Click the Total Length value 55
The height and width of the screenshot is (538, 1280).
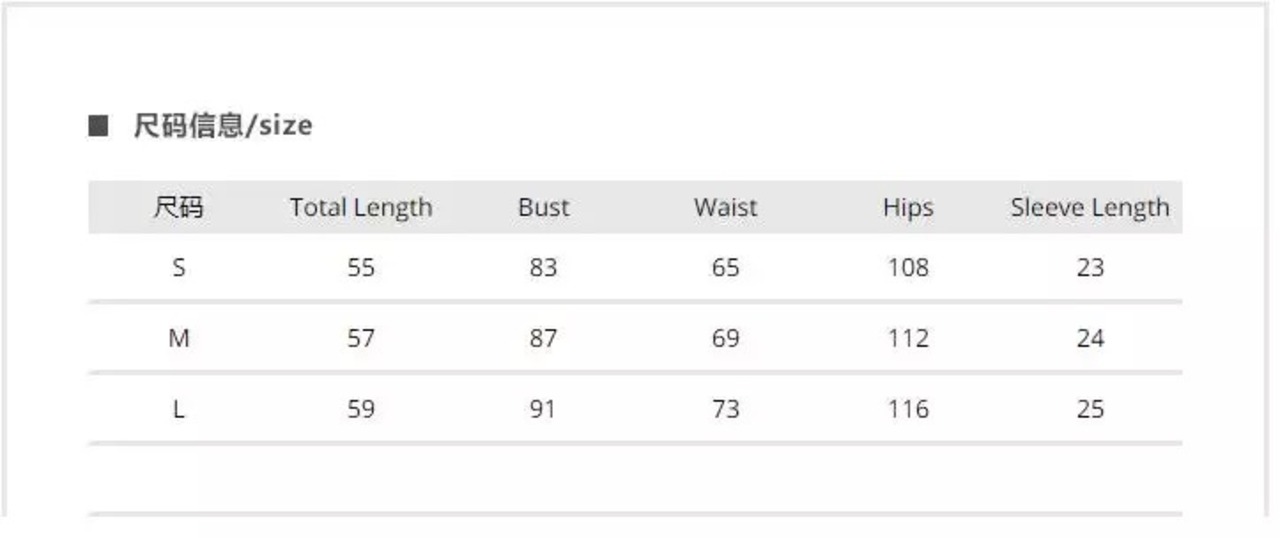pos(361,268)
